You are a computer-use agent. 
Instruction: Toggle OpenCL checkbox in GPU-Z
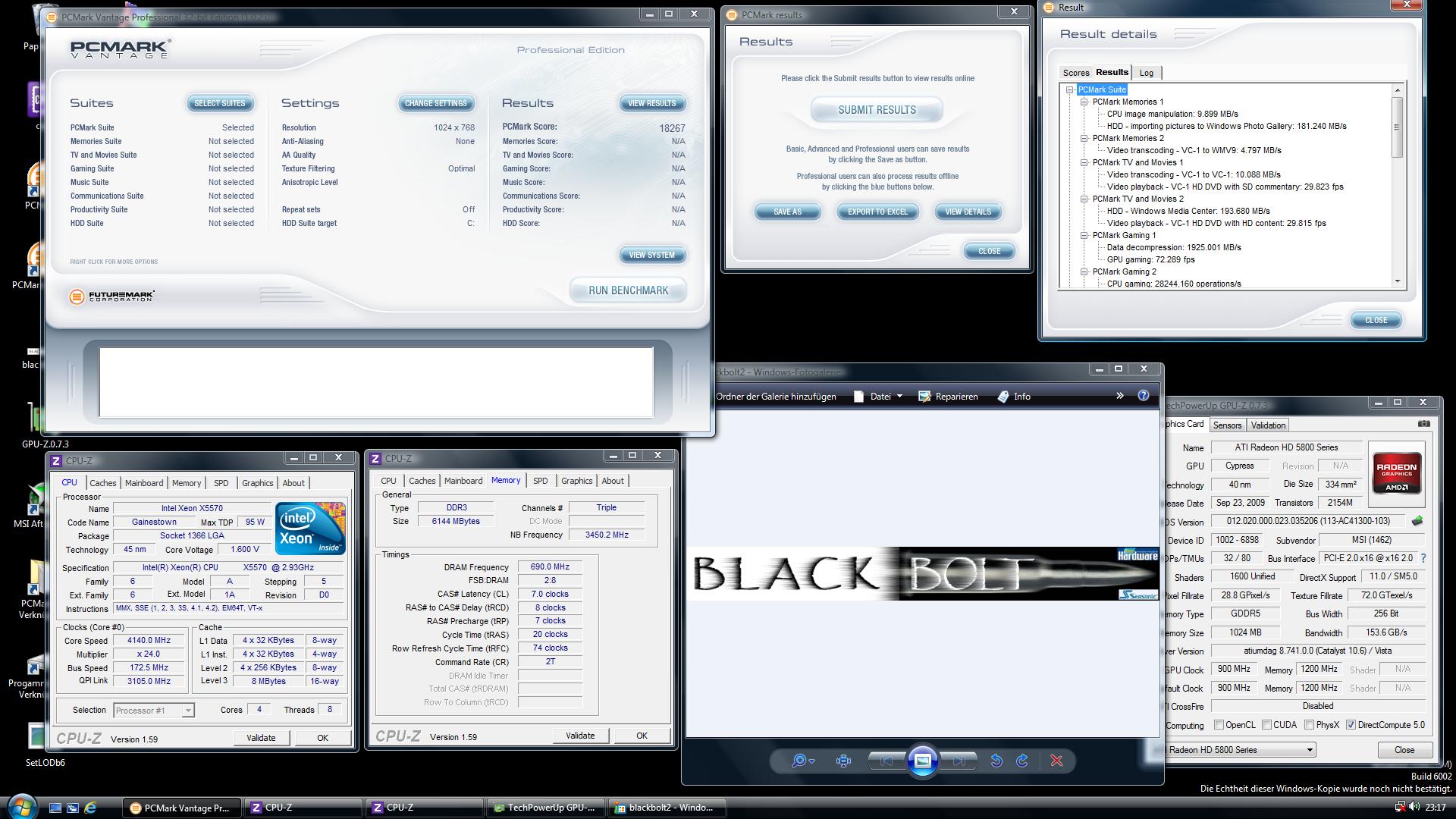click(x=1219, y=725)
